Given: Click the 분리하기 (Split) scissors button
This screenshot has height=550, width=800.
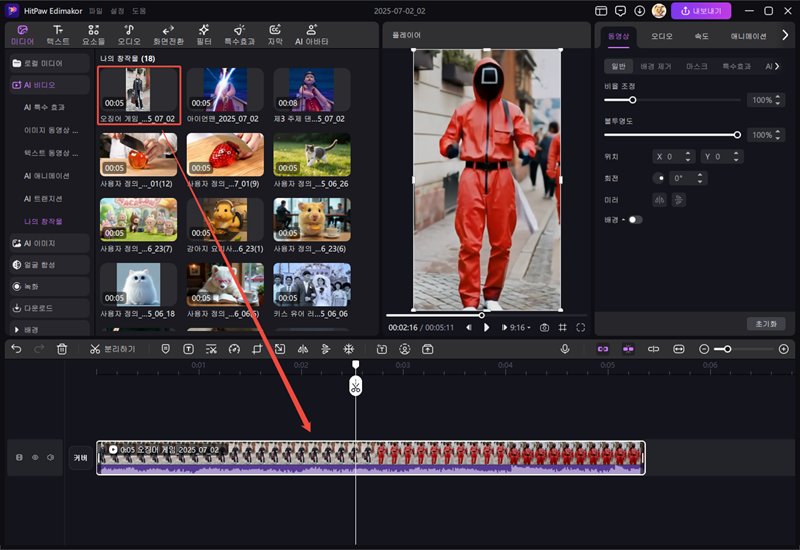Looking at the screenshot, I should point(113,349).
